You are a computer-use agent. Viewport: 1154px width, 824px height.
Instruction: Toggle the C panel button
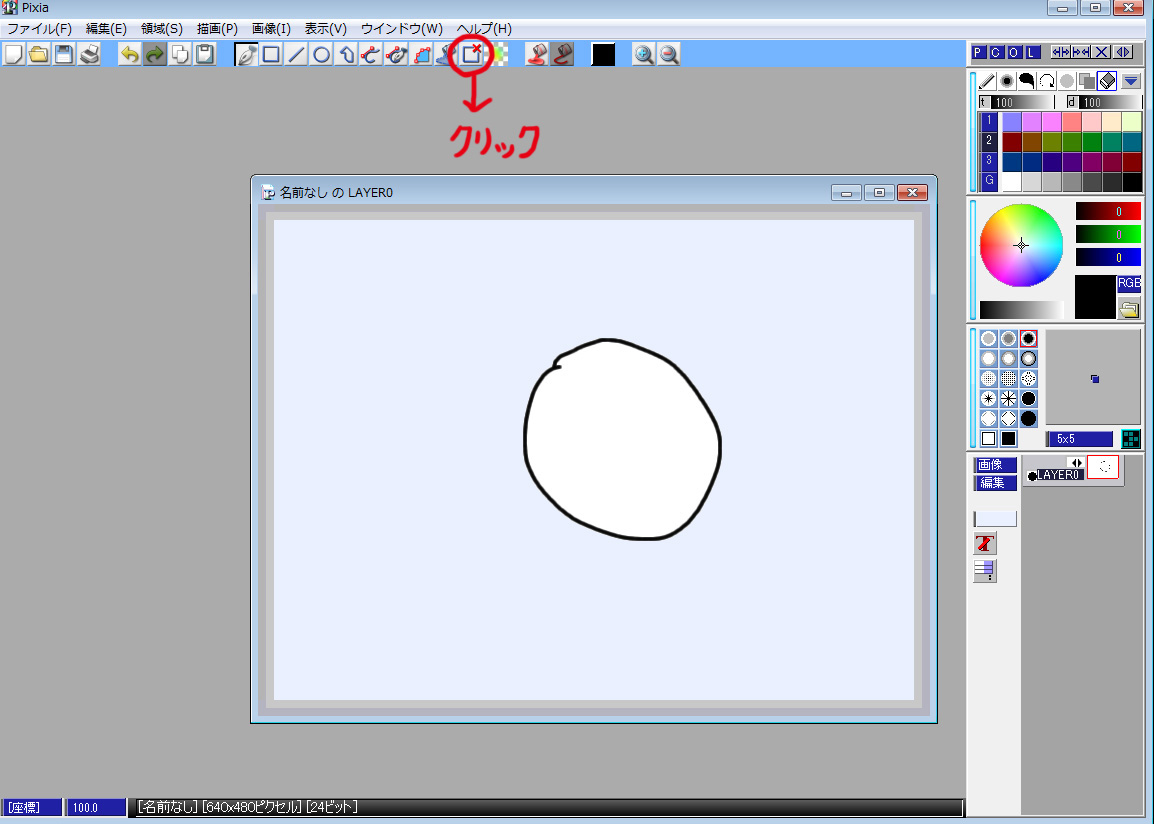click(x=996, y=52)
